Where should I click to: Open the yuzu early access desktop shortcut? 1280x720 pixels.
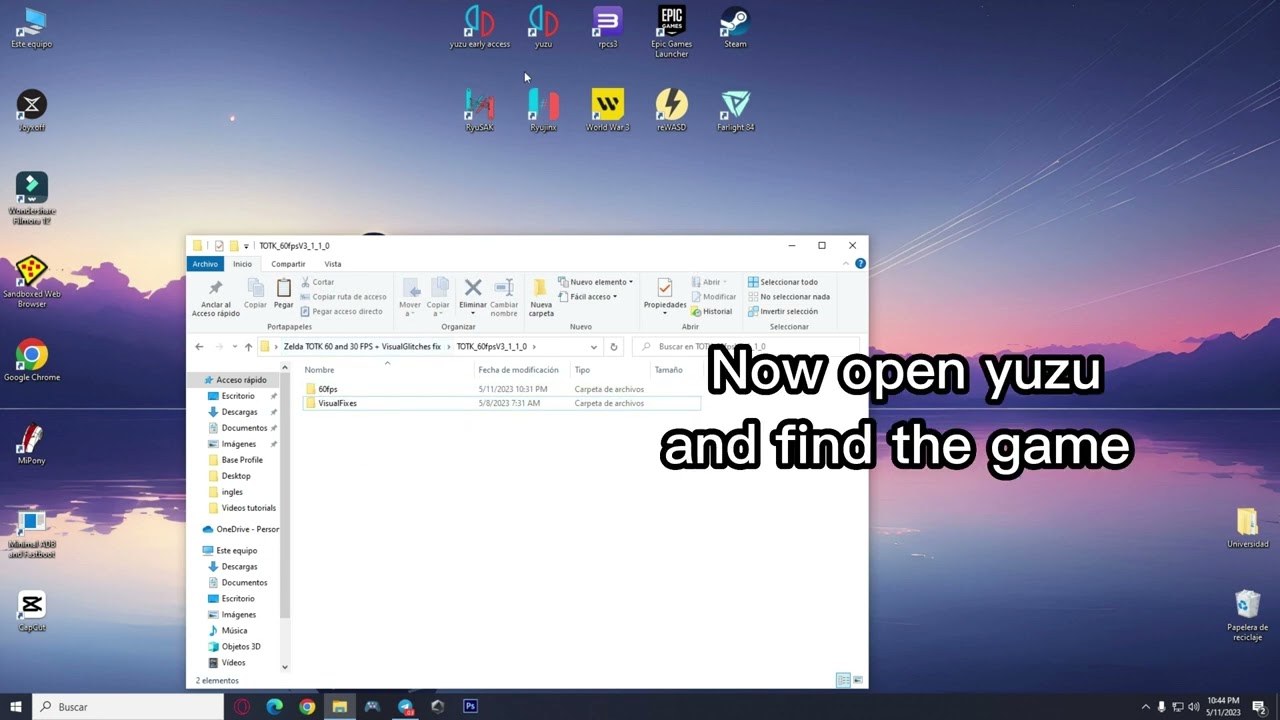pos(480,27)
